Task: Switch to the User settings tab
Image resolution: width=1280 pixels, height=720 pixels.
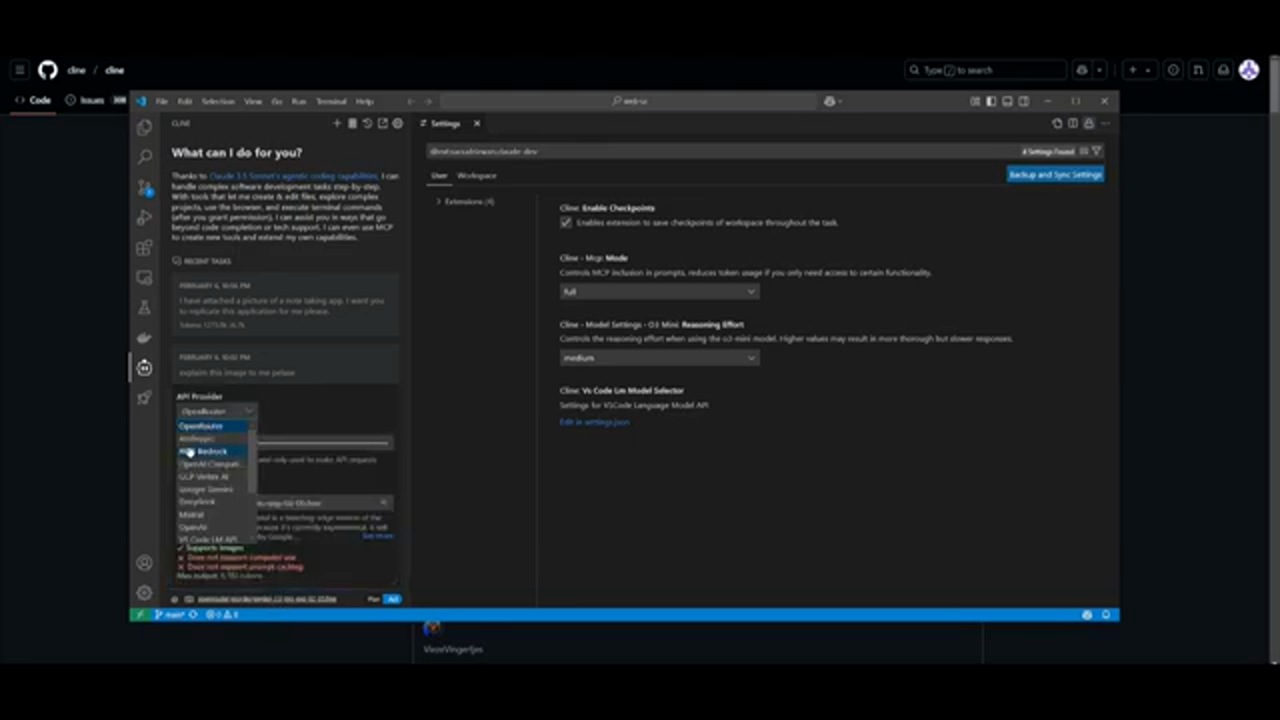Action: [439, 175]
